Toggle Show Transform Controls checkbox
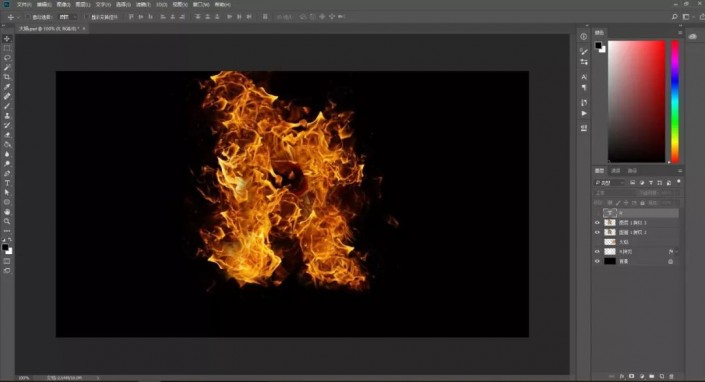This screenshot has width=705, height=382. [x=87, y=17]
